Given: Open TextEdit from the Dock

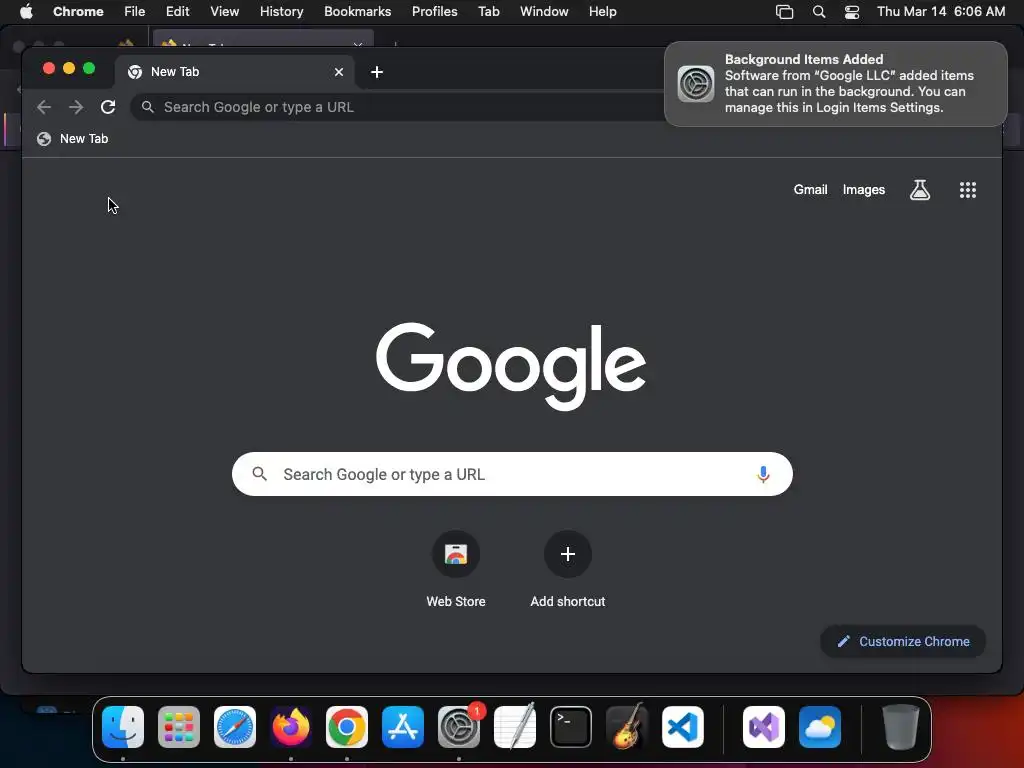Looking at the screenshot, I should tap(515, 727).
